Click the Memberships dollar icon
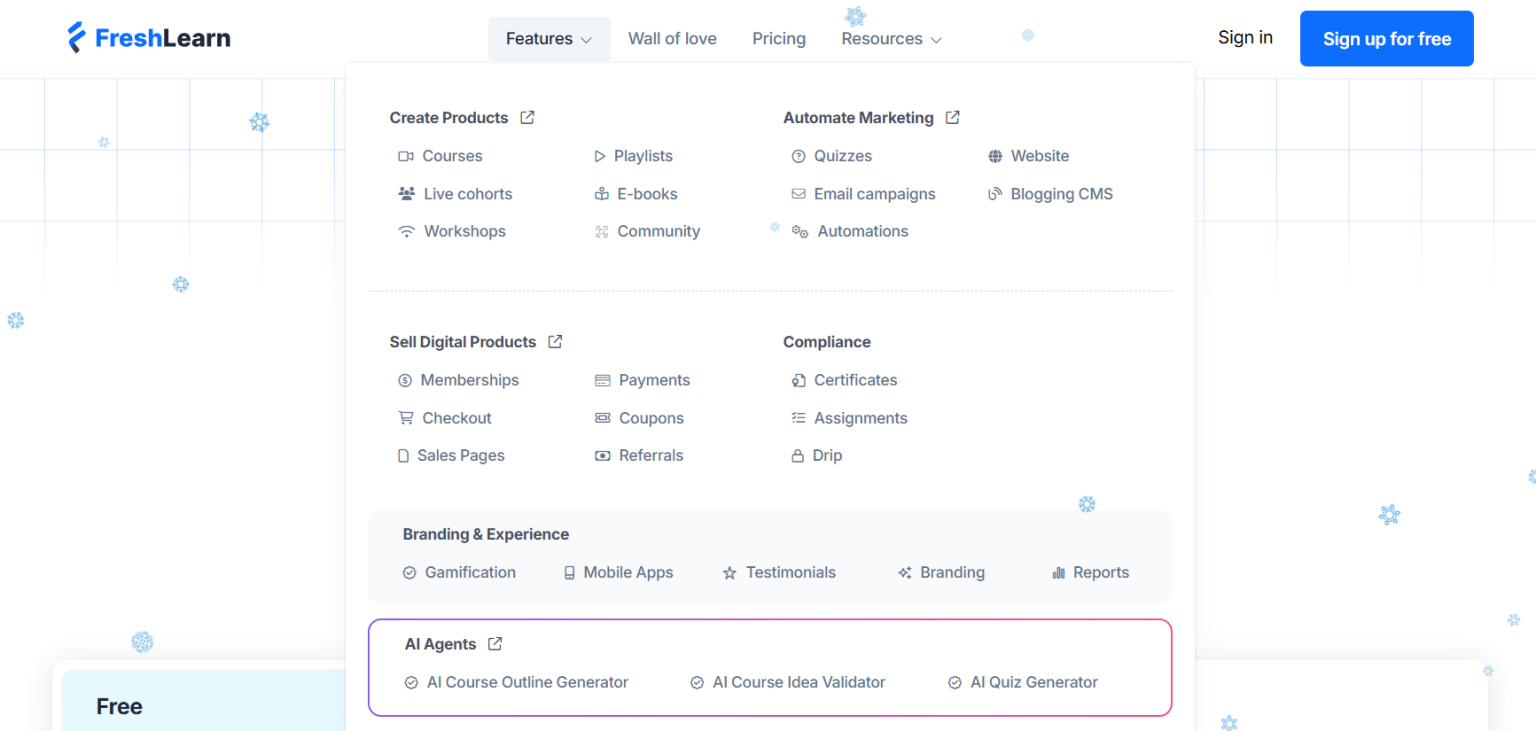 [x=406, y=380]
